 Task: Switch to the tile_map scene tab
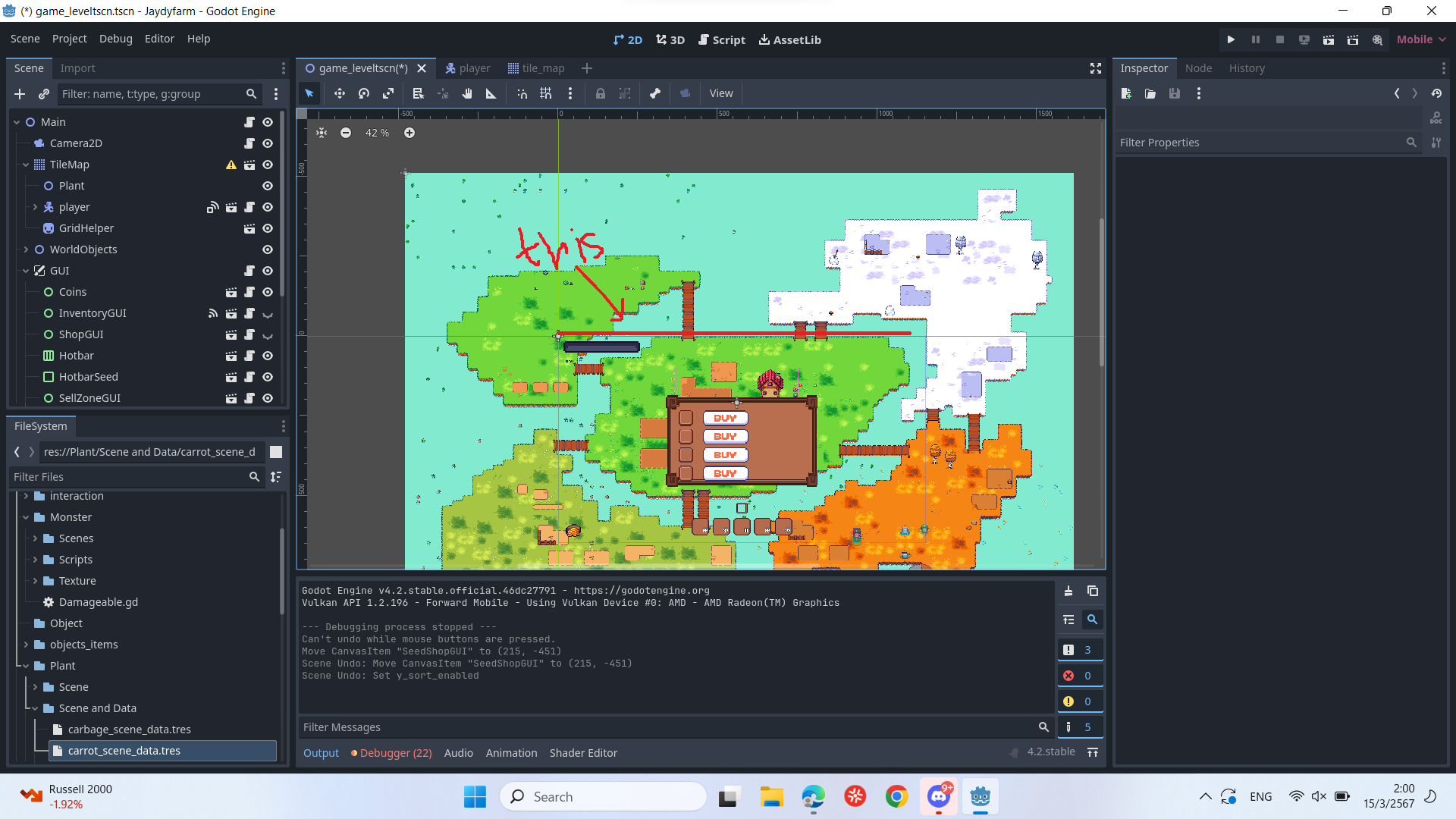(x=536, y=68)
